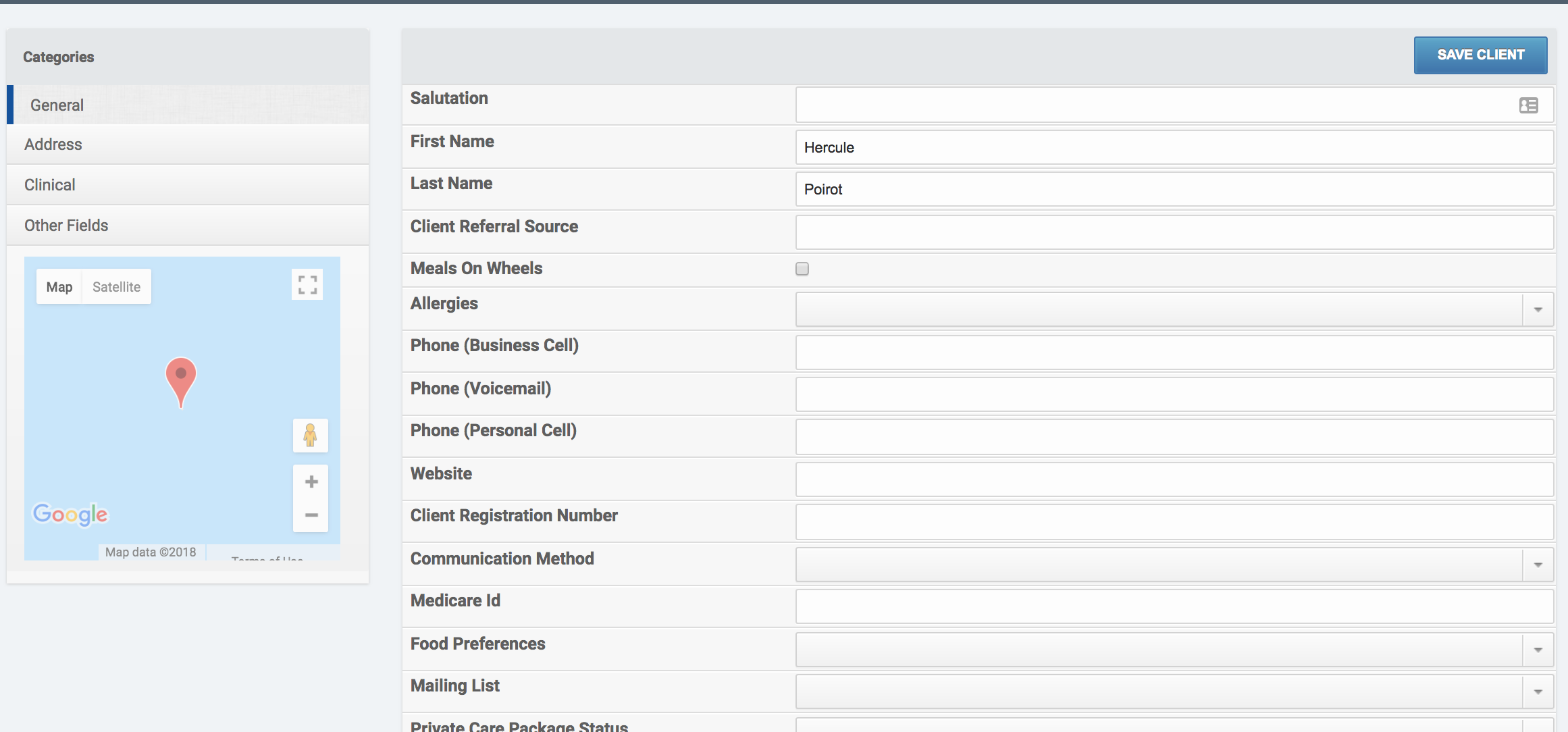The image size is (1568, 732).
Task: Click the Salutation contact card icon
Action: coord(1528,105)
